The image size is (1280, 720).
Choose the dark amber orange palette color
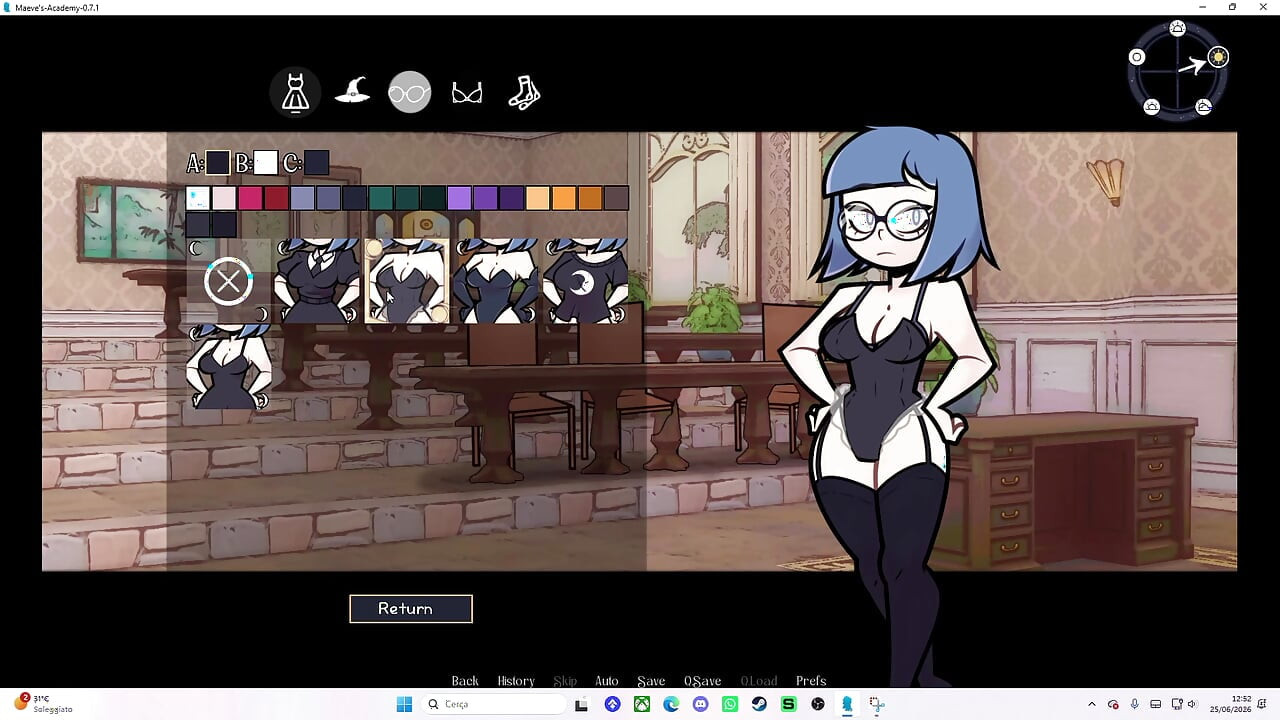(590, 198)
